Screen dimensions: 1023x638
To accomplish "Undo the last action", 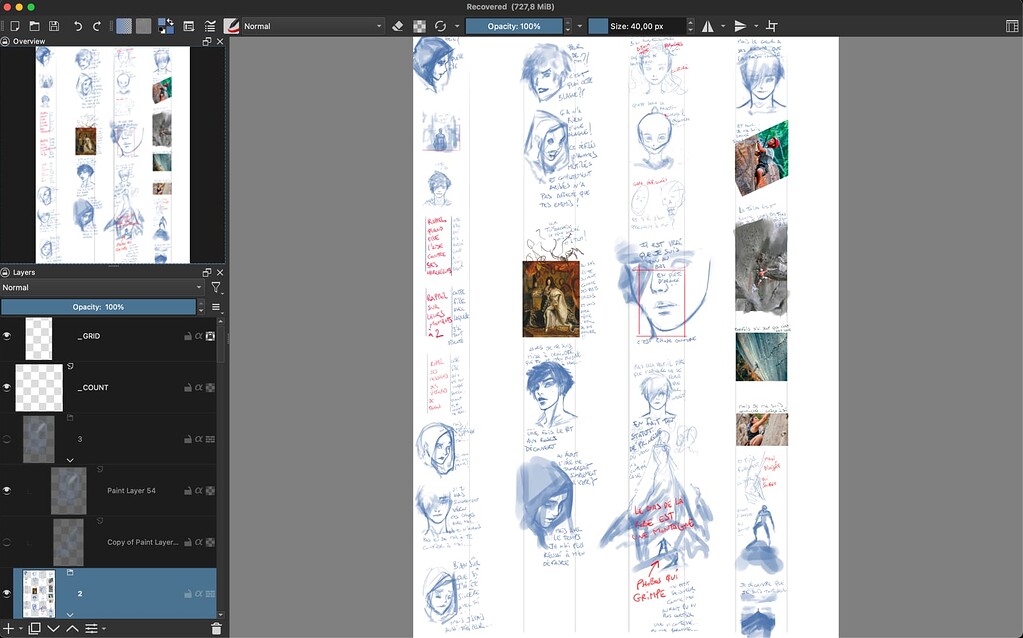I will pos(78,26).
